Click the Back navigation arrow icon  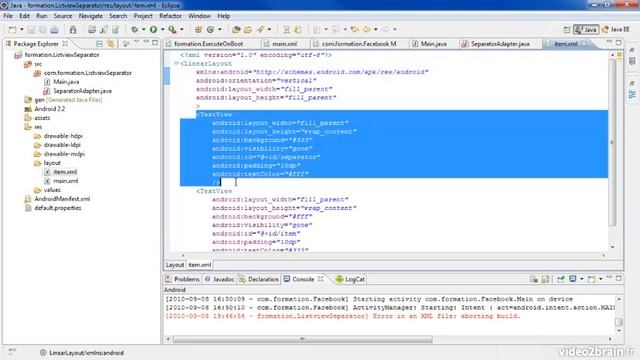point(367,29)
